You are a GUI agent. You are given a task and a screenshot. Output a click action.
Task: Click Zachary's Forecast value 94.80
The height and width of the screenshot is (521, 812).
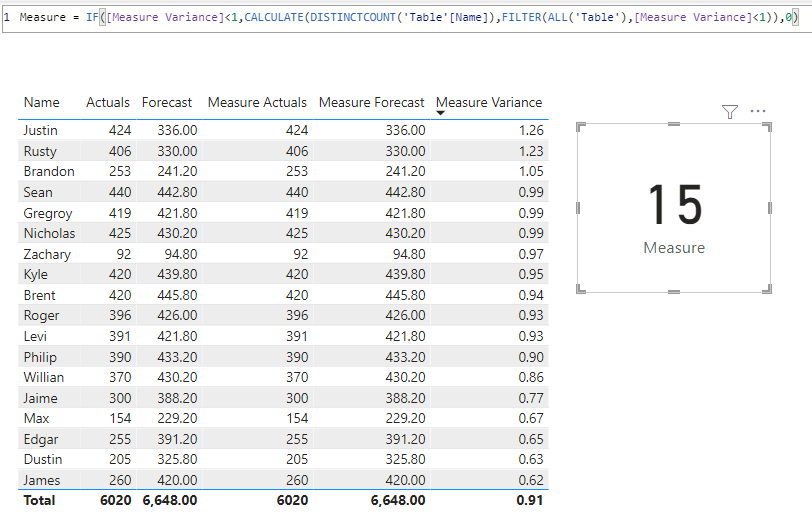tap(181, 254)
